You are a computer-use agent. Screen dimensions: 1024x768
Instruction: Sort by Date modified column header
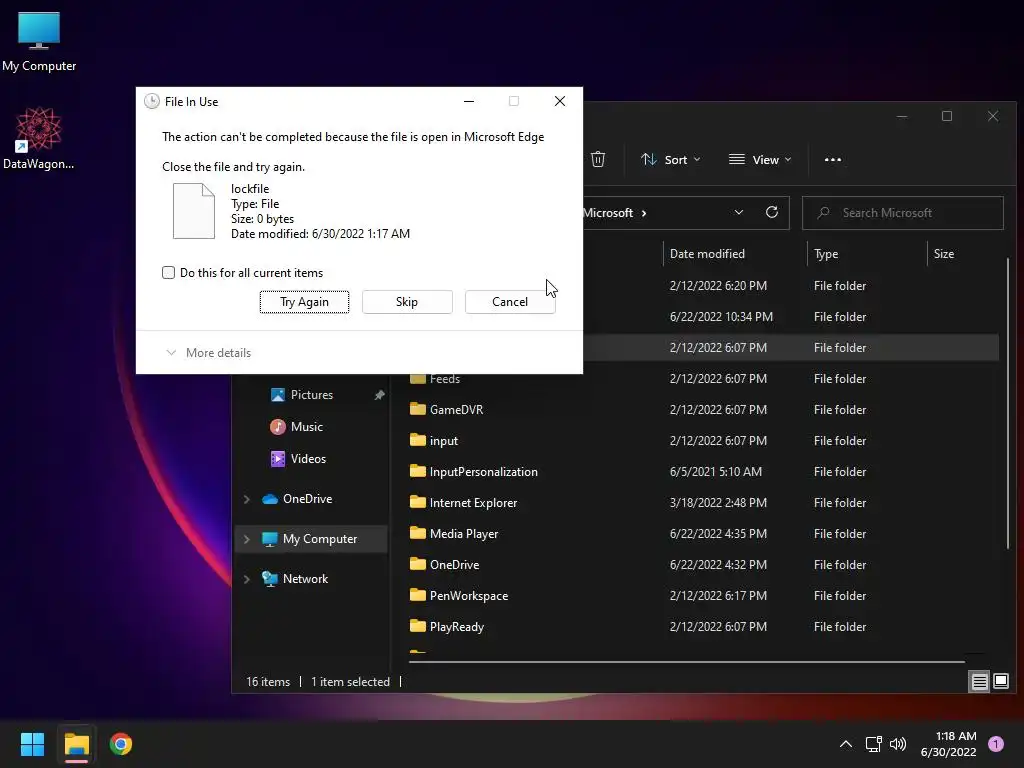(x=707, y=254)
